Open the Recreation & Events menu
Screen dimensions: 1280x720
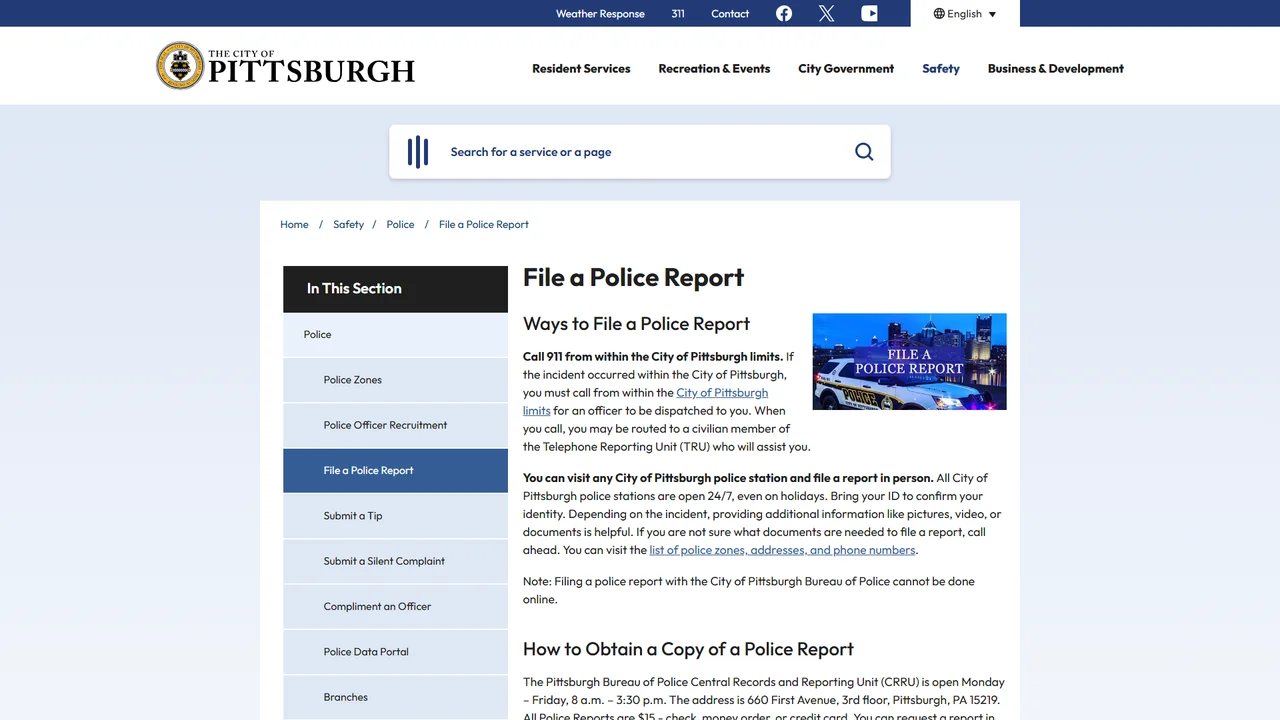click(714, 69)
